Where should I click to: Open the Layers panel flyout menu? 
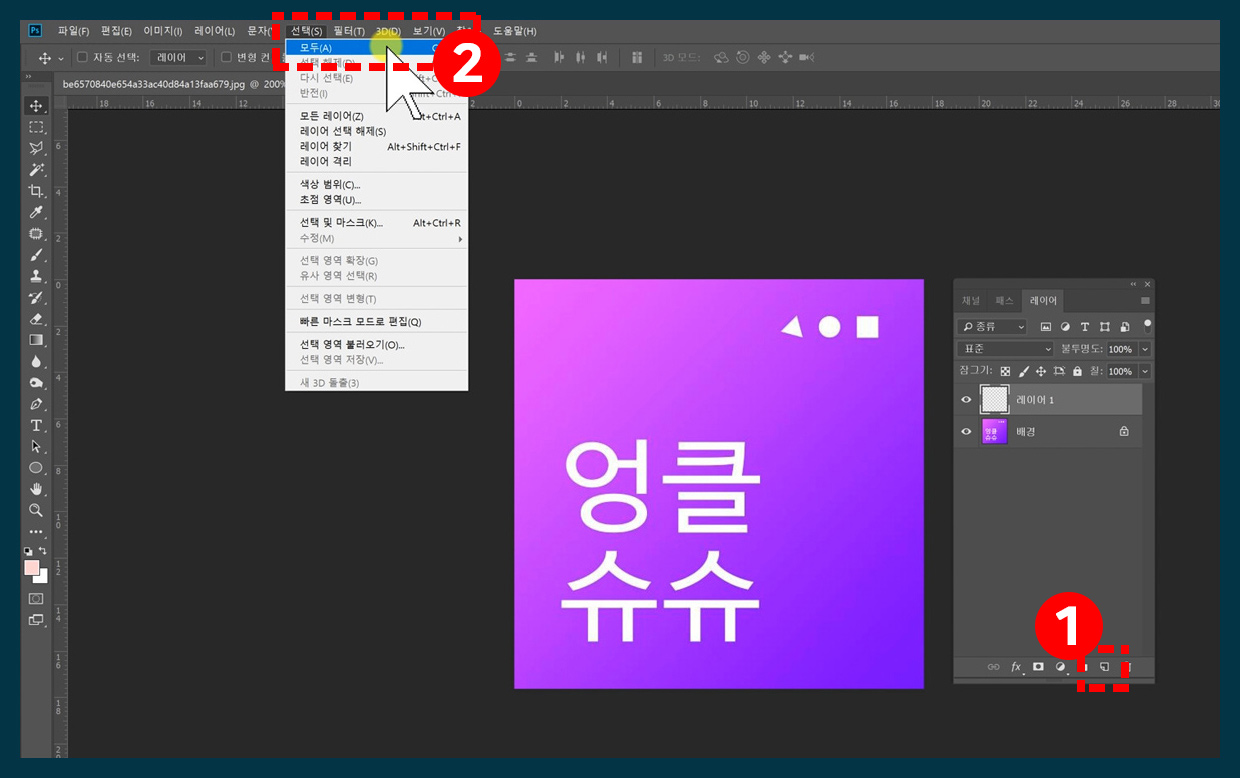[1145, 300]
